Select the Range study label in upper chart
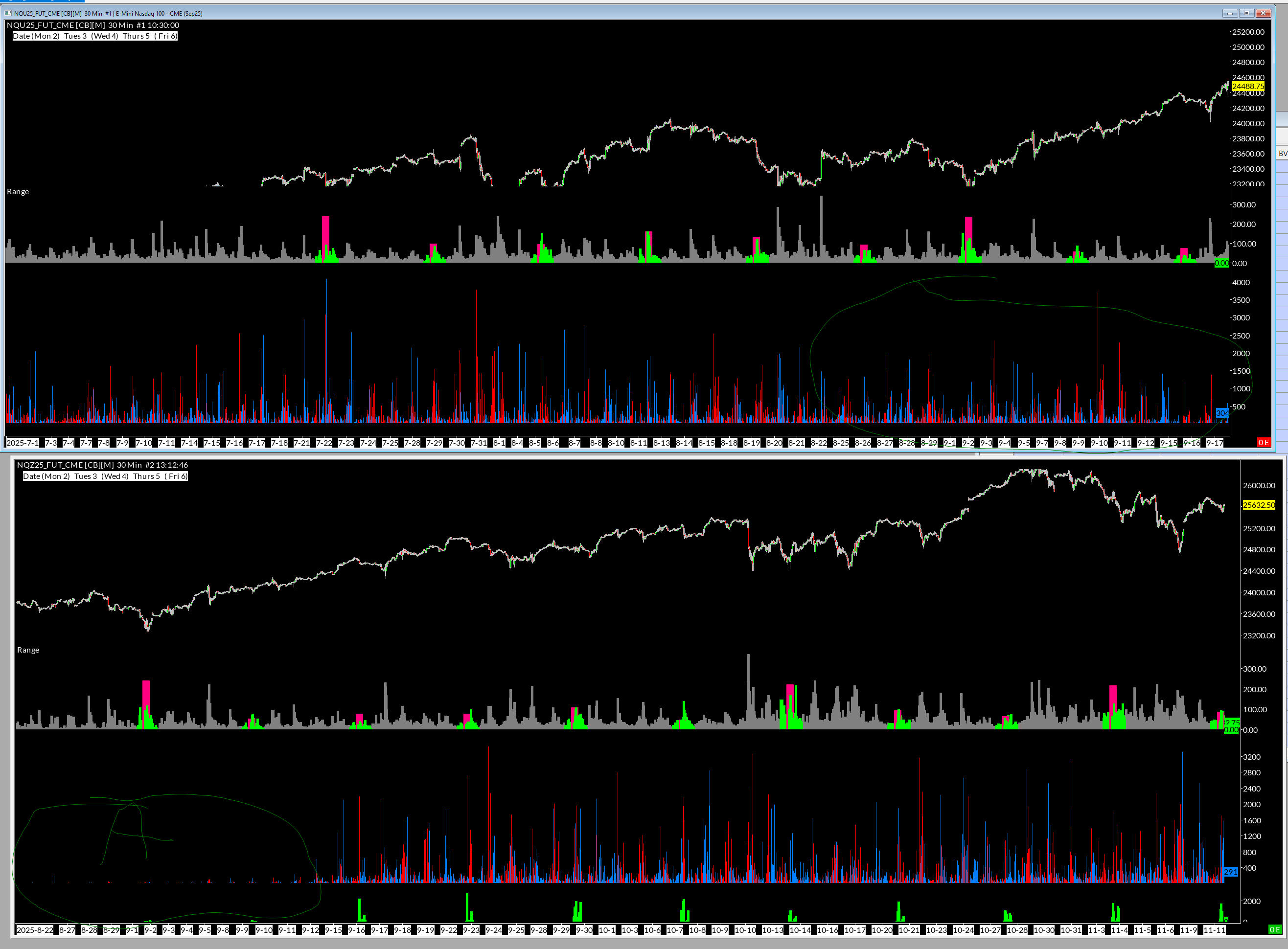 point(18,192)
